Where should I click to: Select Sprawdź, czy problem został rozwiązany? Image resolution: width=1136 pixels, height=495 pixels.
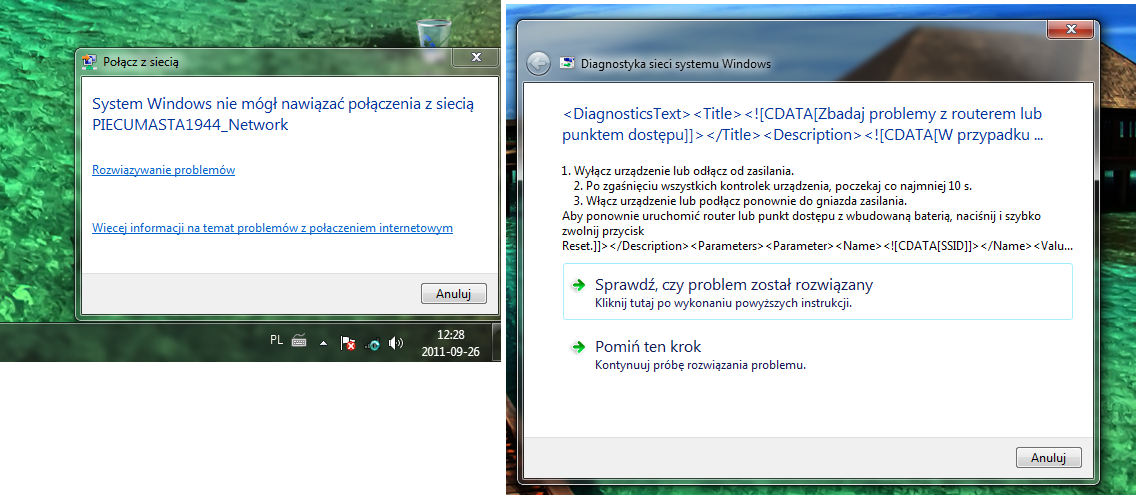point(818,292)
